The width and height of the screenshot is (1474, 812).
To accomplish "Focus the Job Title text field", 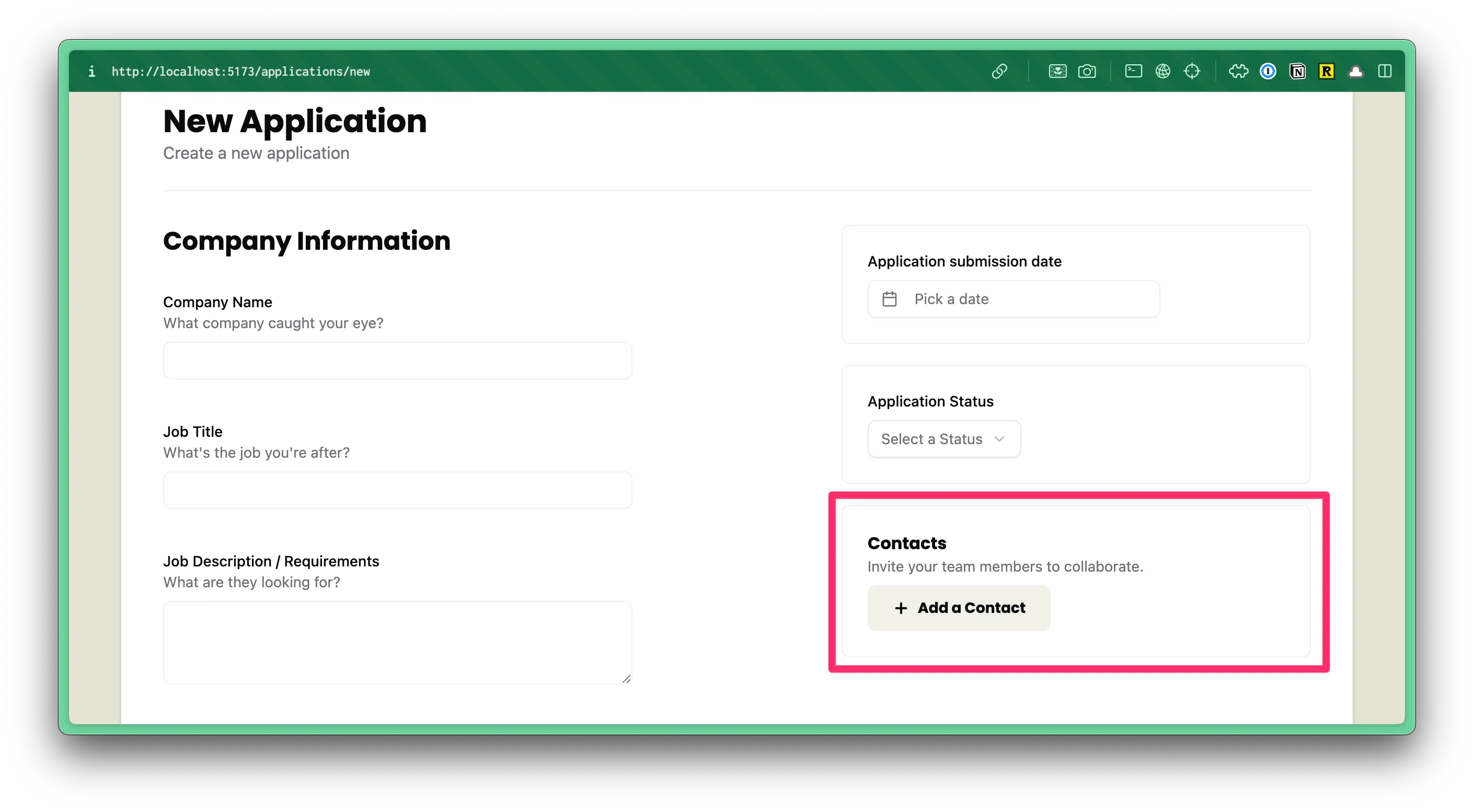I will (397, 490).
